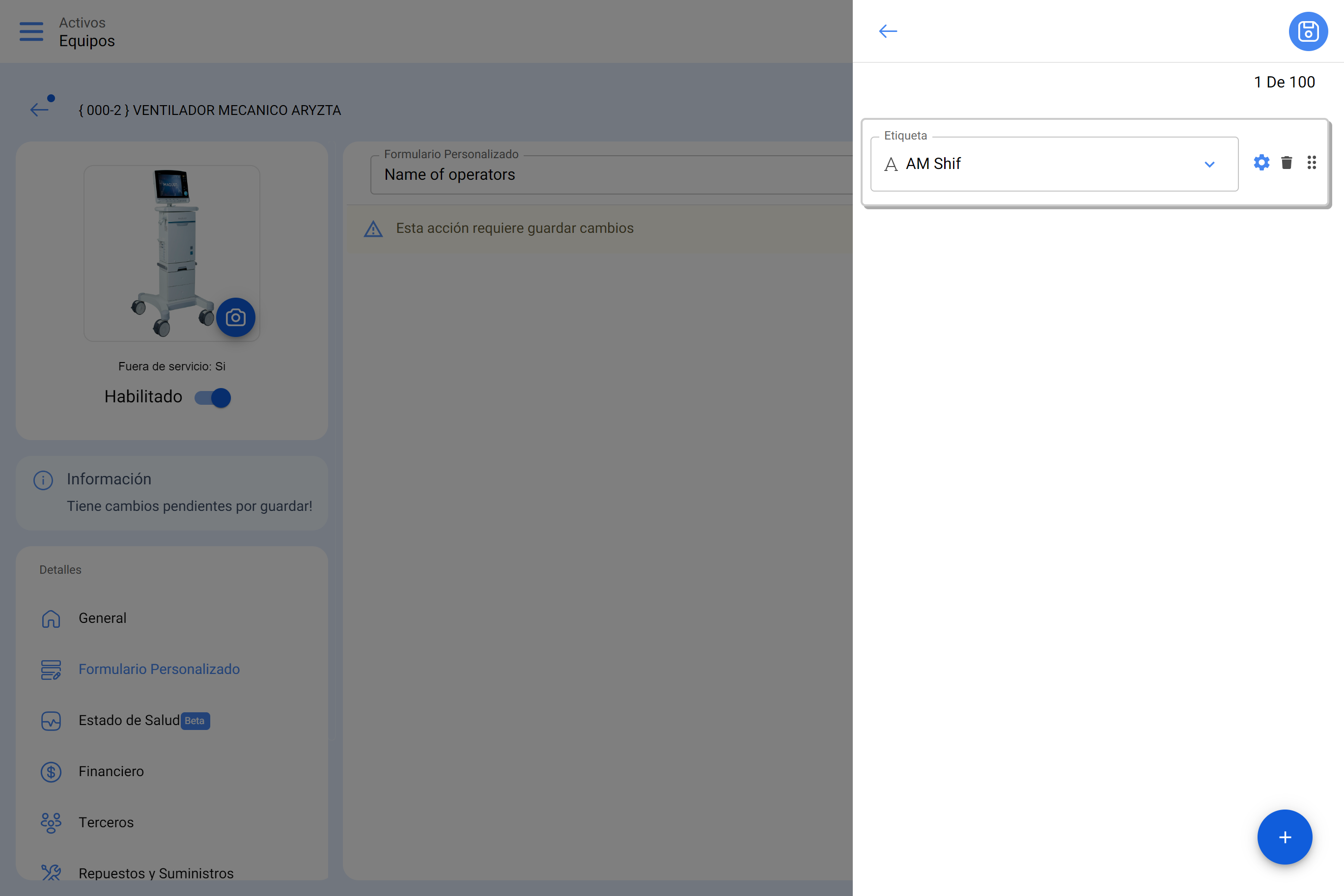The height and width of the screenshot is (896, 1344).
Task: Click the warning triangle icon
Action: (373, 228)
